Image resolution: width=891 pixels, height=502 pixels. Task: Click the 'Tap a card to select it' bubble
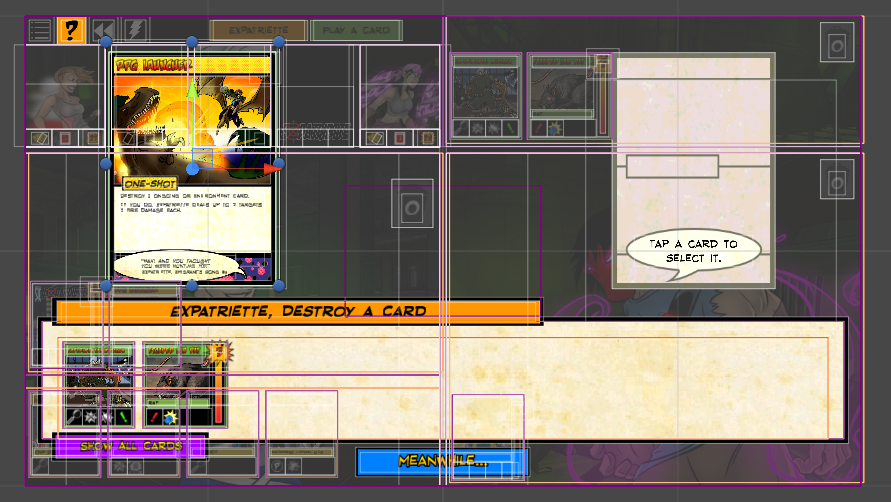click(x=693, y=252)
